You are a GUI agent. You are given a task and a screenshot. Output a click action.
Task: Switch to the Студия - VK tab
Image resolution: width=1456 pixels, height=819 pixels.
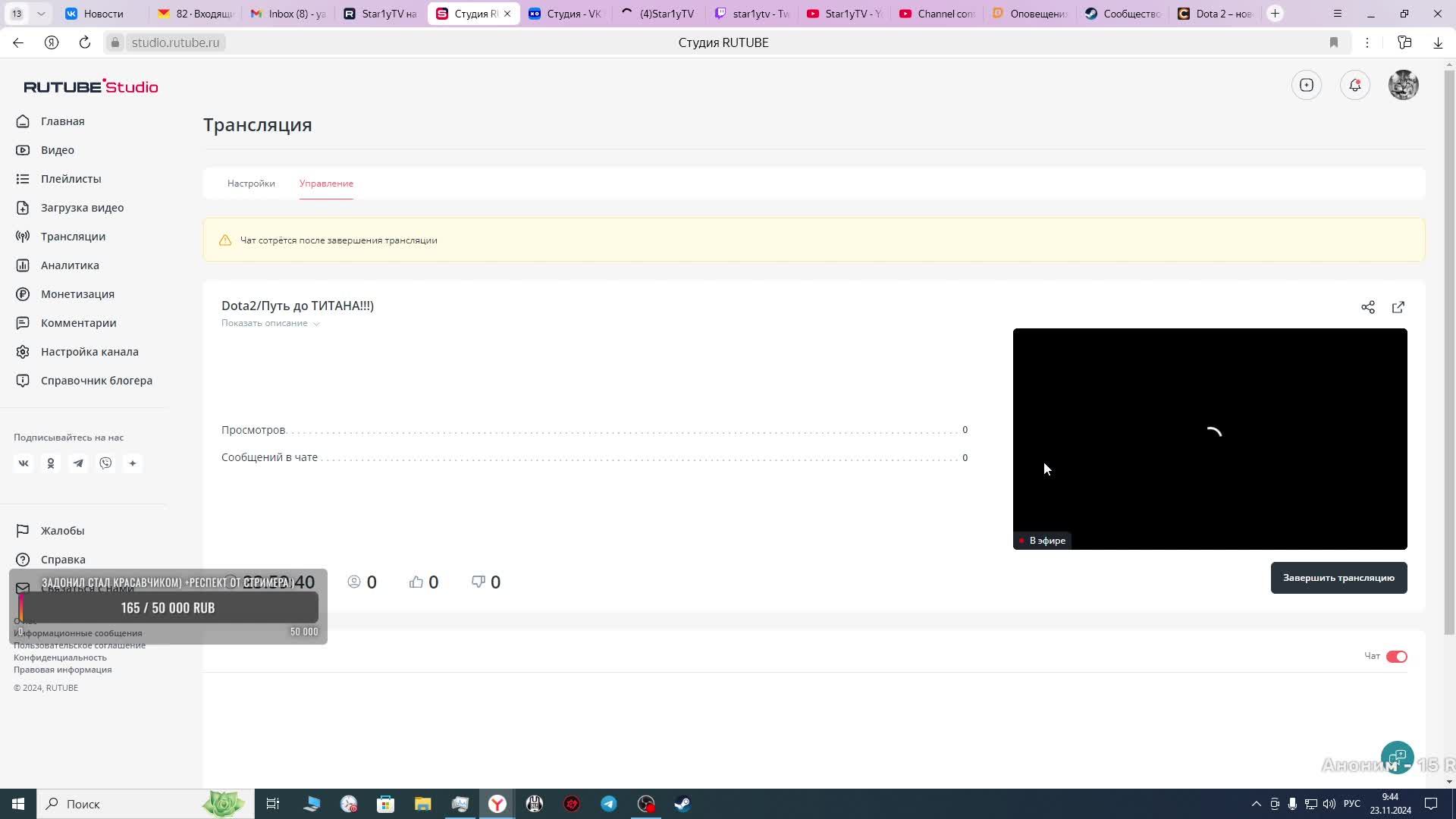tap(566, 14)
